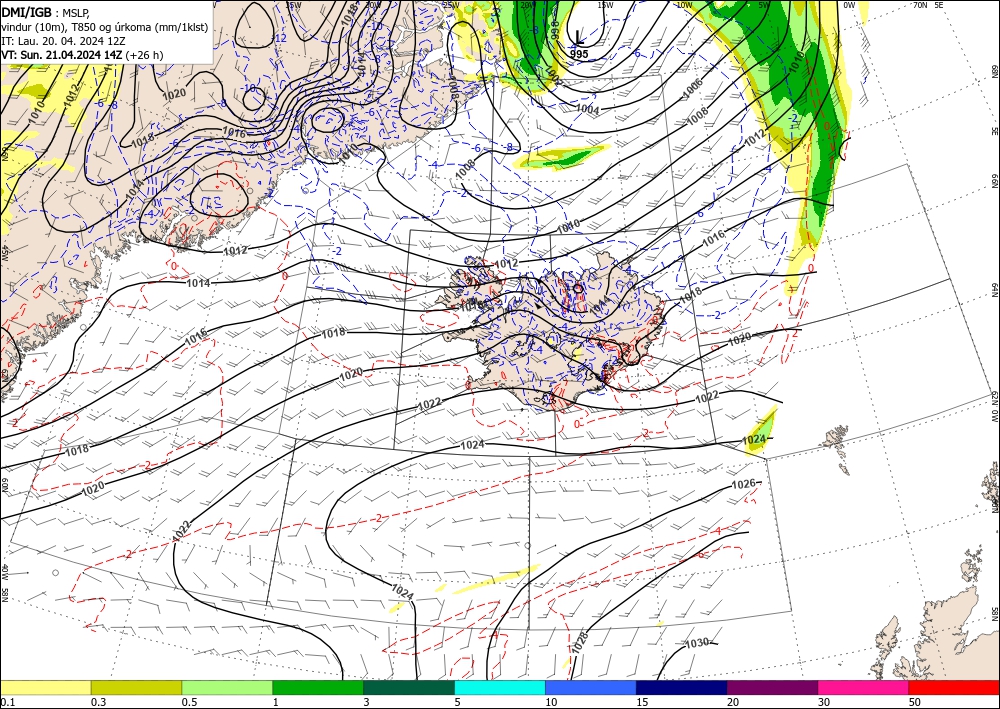Select the legend value 30
The height and width of the screenshot is (709, 1000).
tap(823, 702)
